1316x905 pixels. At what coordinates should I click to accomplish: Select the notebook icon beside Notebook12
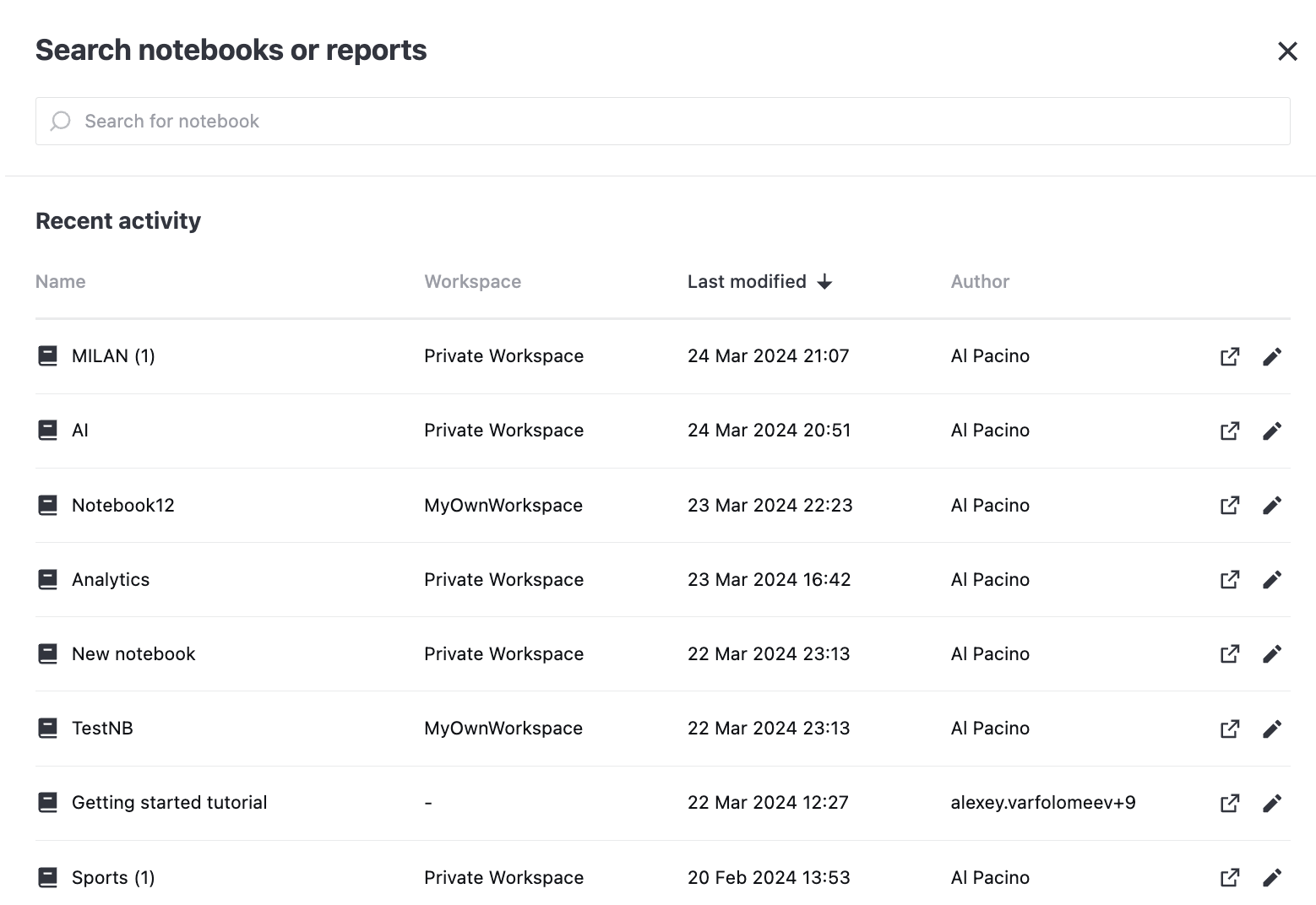coord(48,504)
